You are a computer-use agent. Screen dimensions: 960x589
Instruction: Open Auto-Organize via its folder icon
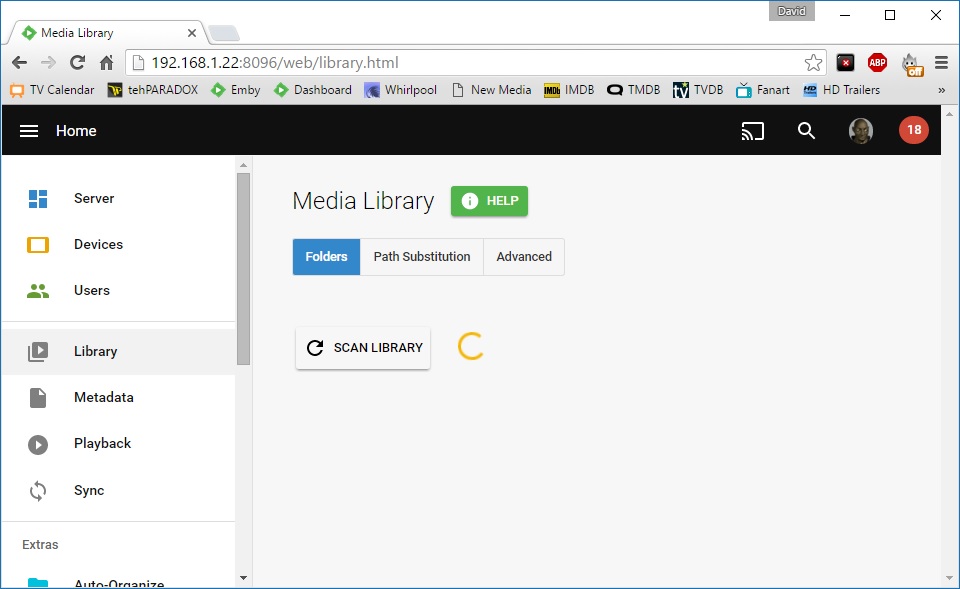tap(38, 582)
